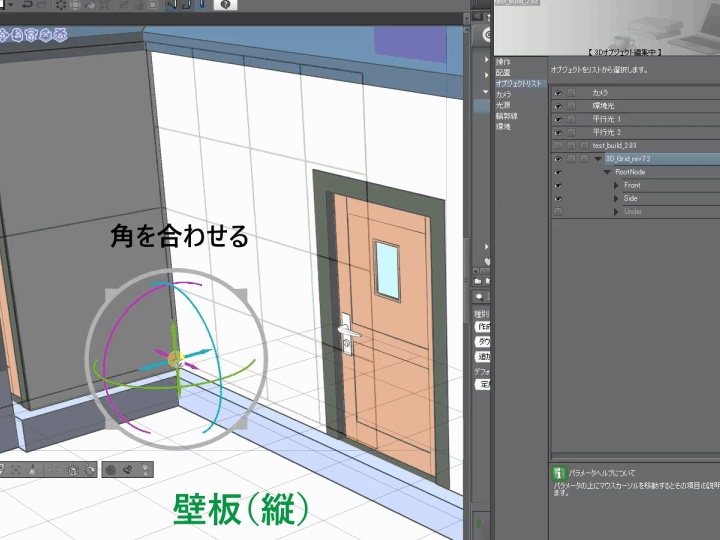Viewport: 720px width, 540px height.
Task: Toggle visibility eye for 平行光 2
Action: (x=558, y=133)
